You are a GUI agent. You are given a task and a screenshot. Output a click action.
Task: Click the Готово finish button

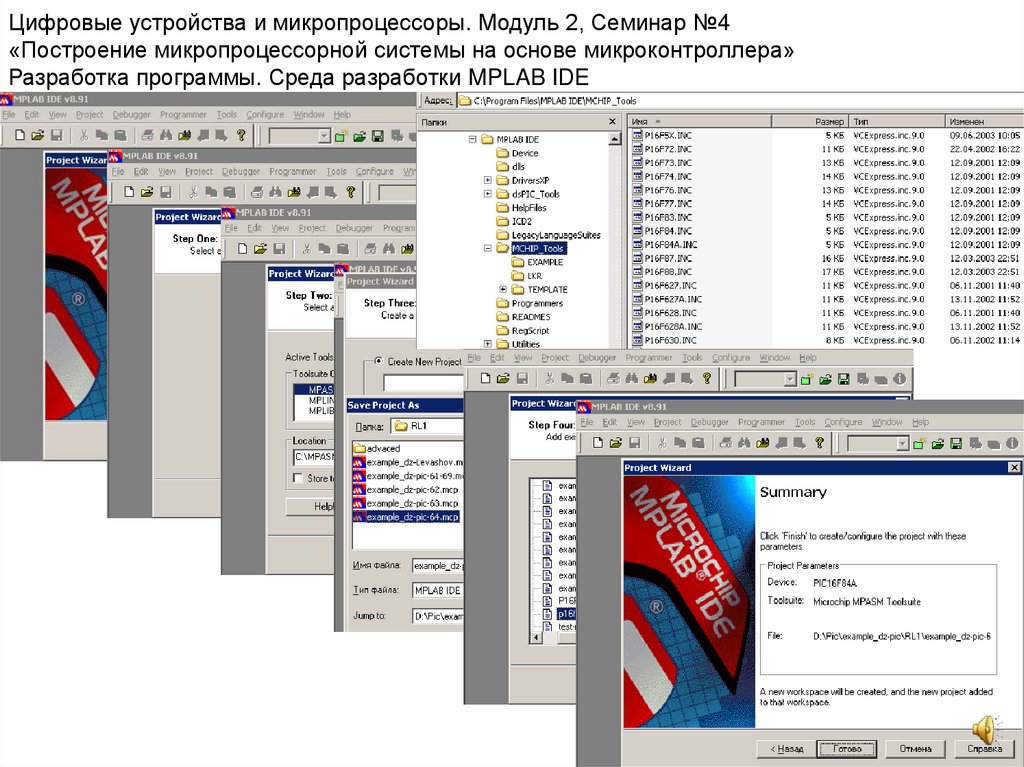[x=847, y=749]
